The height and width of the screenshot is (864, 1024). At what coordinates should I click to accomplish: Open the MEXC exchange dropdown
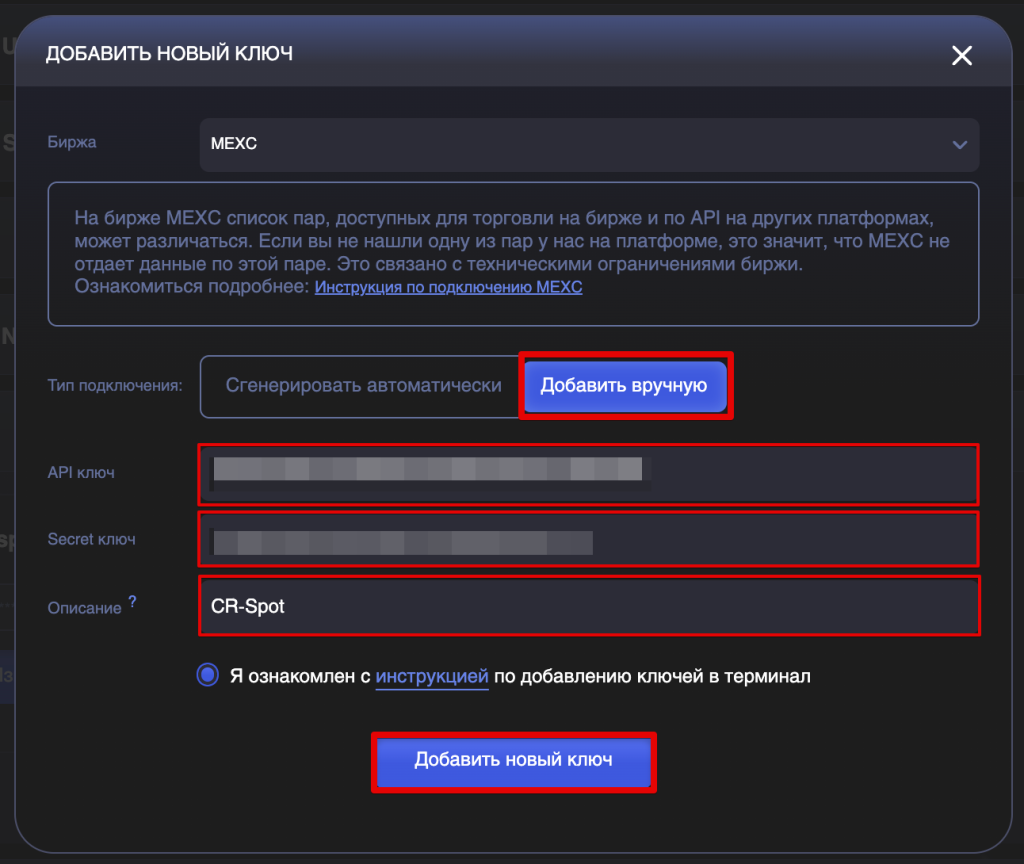(x=588, y=144)
